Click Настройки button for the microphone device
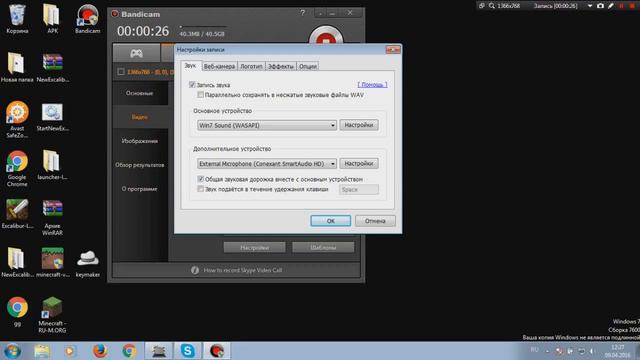 (359, 164)
